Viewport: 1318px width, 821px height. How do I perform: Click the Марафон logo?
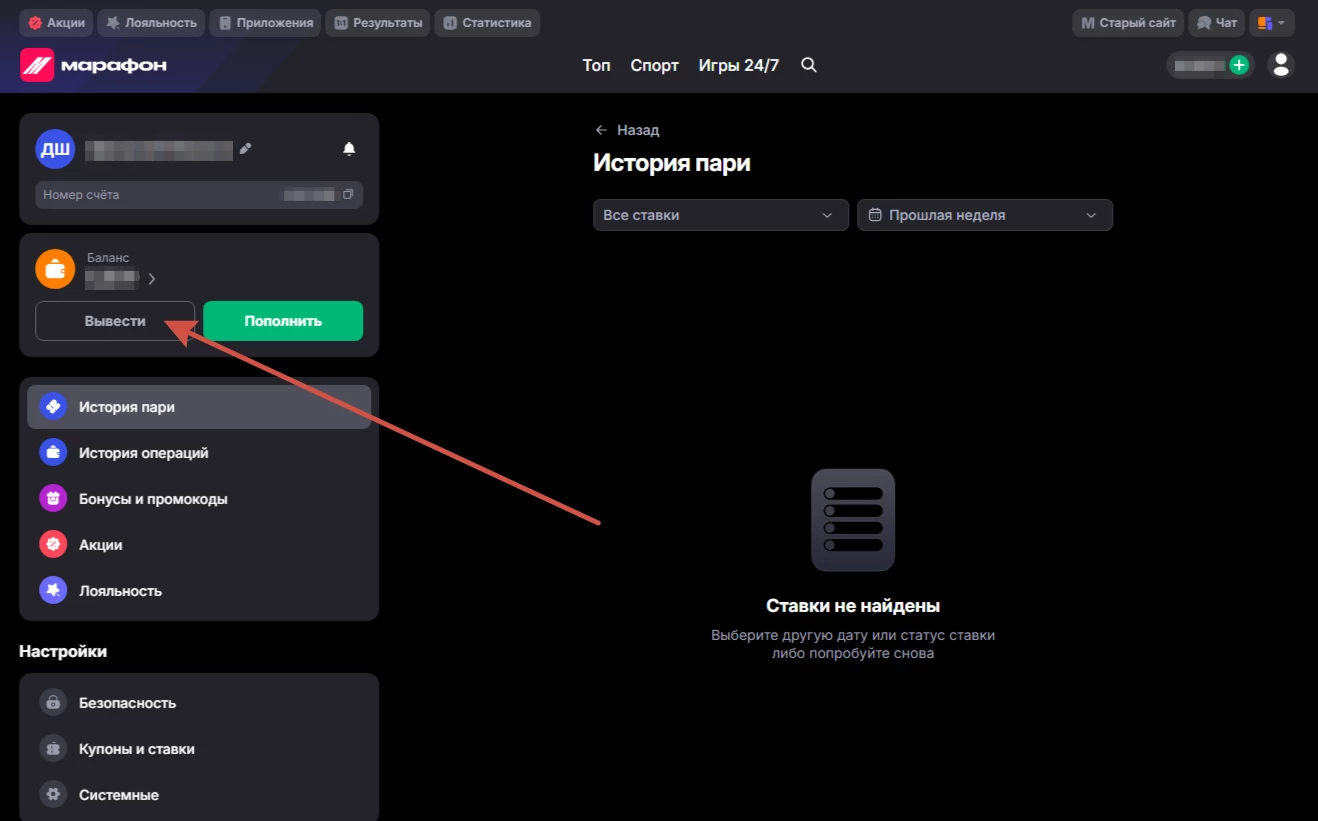pos(94,65)
